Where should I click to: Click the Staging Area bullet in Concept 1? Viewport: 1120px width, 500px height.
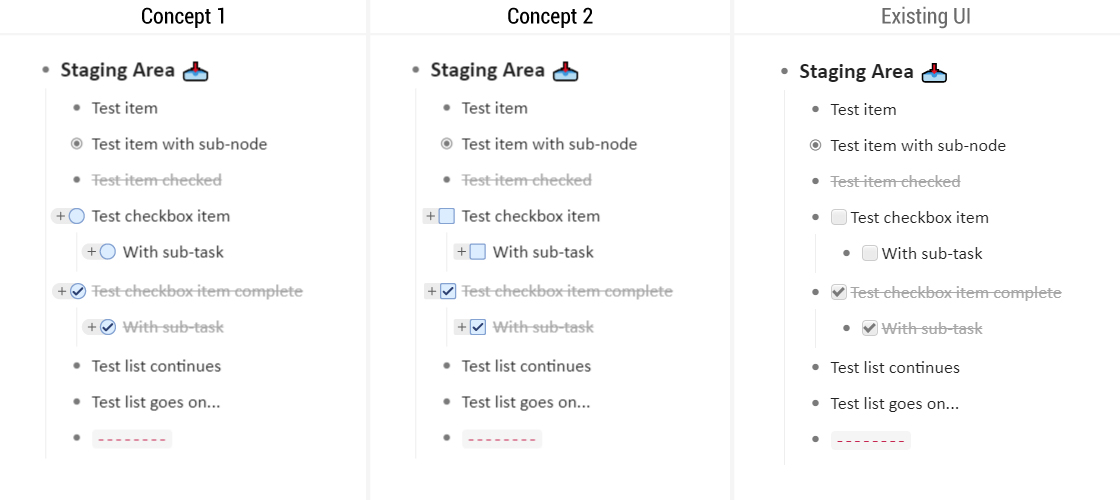(x=46, y=70)
